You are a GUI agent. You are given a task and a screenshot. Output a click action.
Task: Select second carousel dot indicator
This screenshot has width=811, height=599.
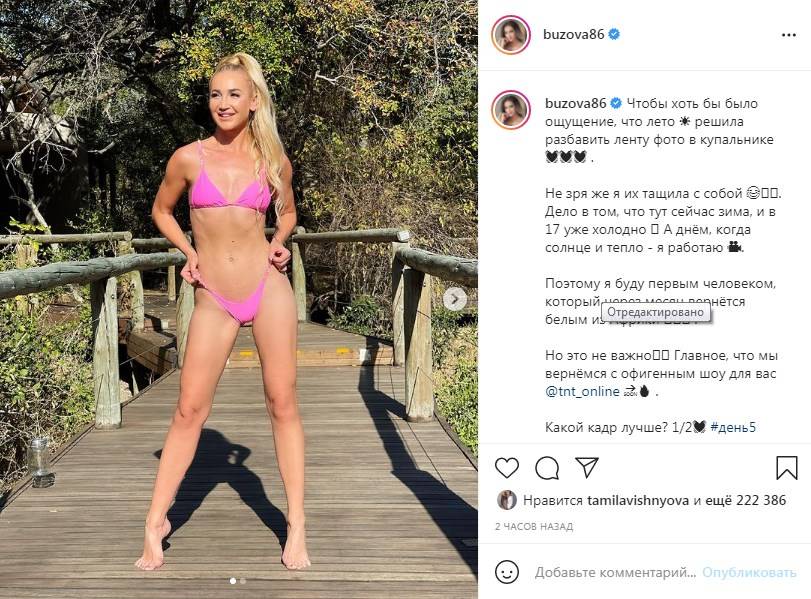point(243,581)
